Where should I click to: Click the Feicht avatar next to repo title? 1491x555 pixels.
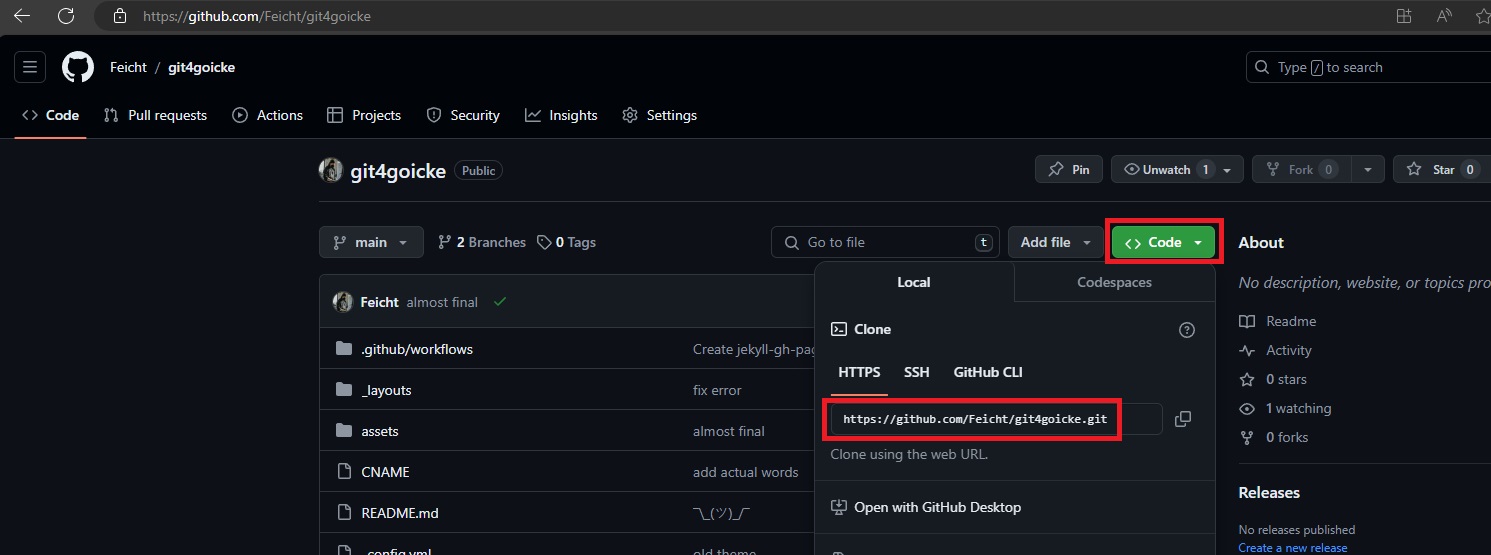coord(331,170)
